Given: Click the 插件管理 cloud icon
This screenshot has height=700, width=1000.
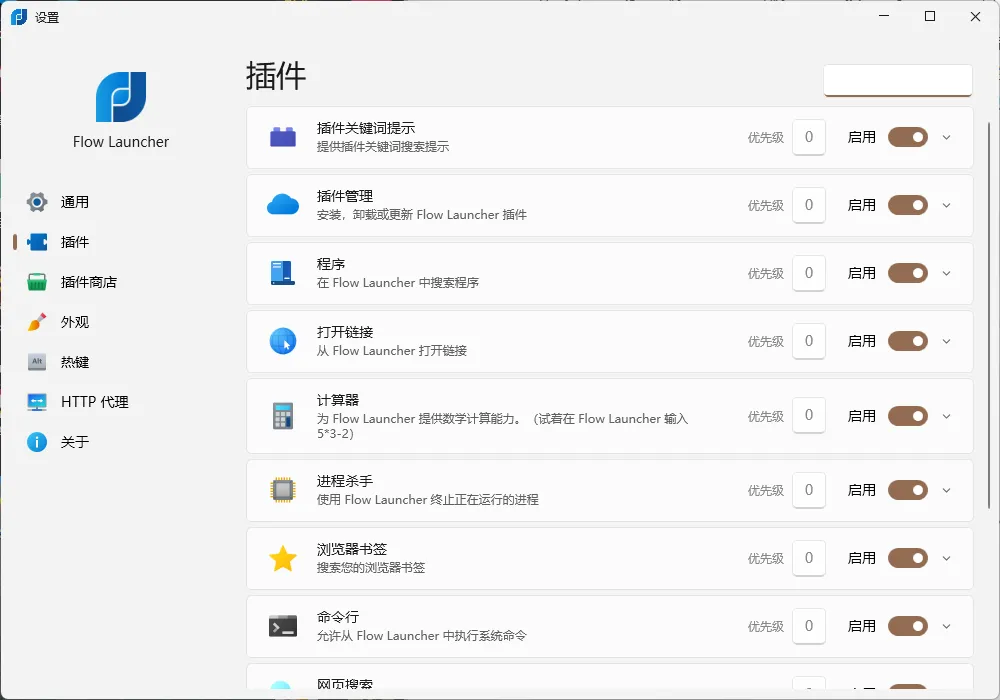Looking at the screenshot, I should click(x=283, y=205).
